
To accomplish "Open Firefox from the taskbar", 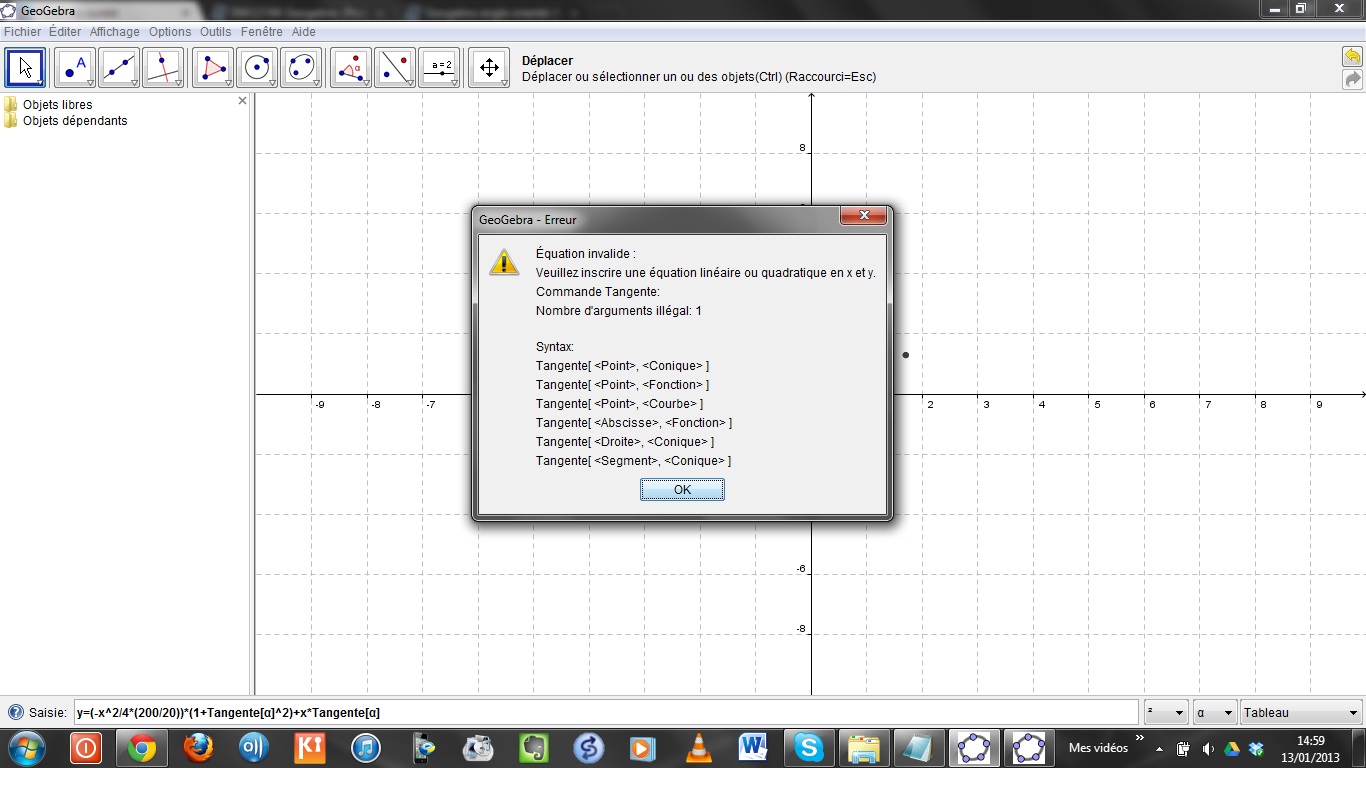I will pos(198,748).
